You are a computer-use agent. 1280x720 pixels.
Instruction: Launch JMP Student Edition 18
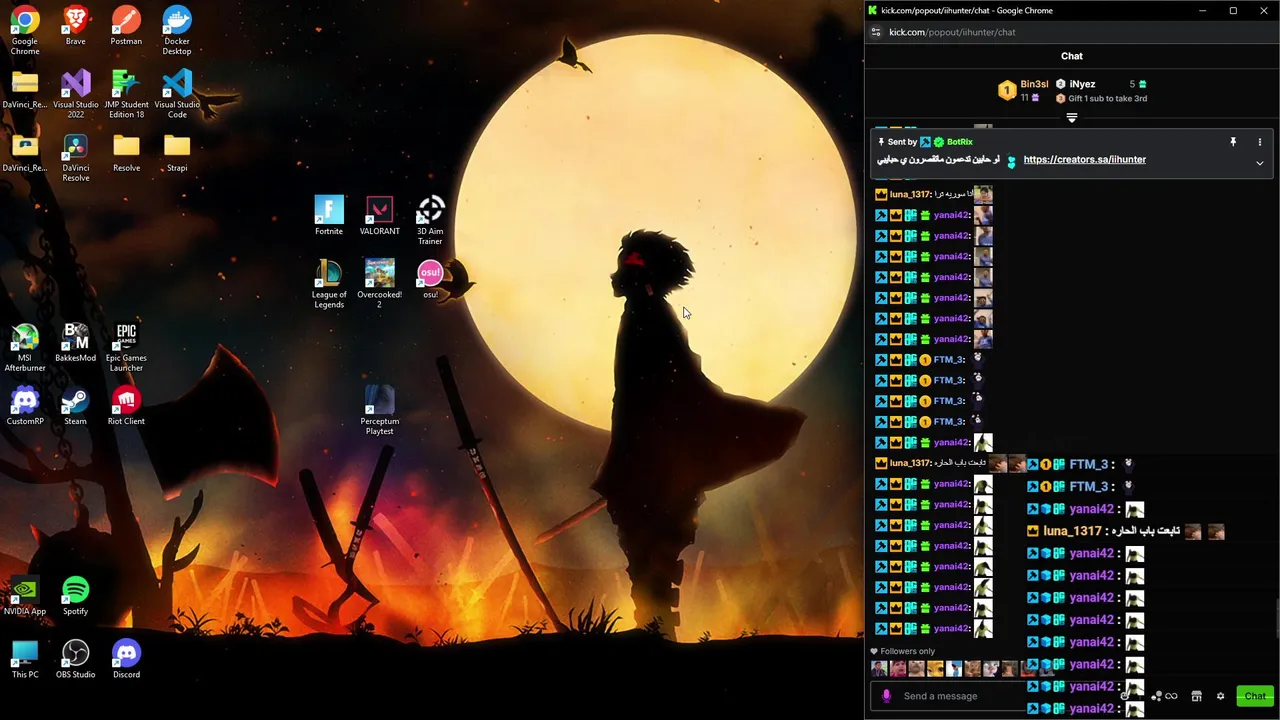(x=126, y=93)
